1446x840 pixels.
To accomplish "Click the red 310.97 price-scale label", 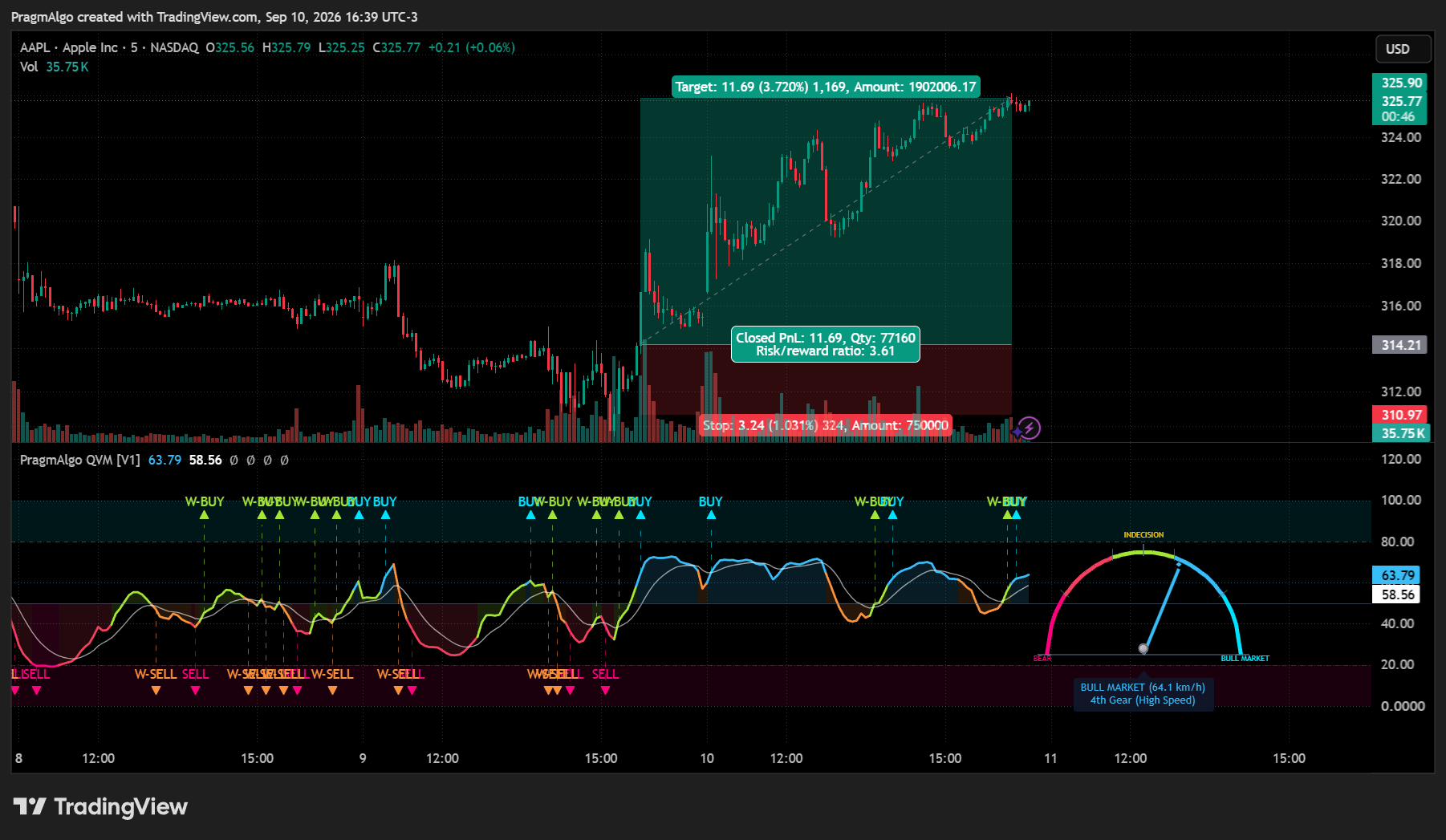I will click(1401, 415).
